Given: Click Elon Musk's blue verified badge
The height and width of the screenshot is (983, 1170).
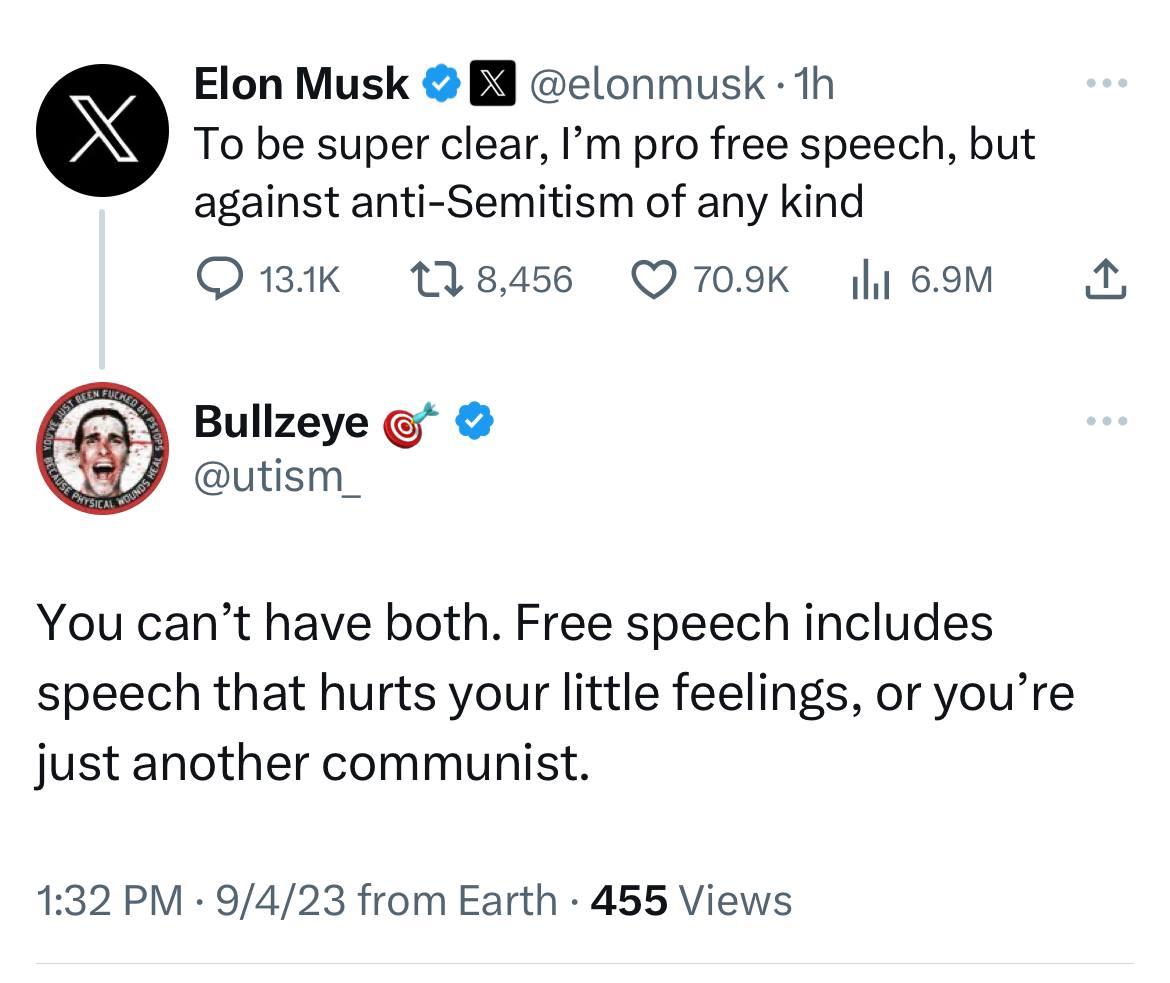Looking at the screenshot, I should (x=441, y=84).
